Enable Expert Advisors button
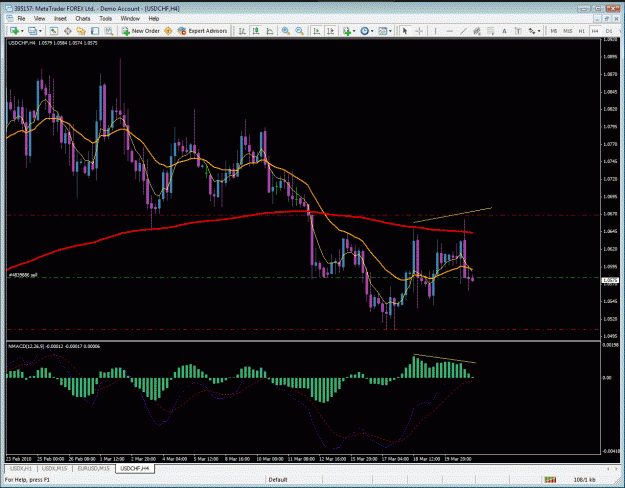 202,31
